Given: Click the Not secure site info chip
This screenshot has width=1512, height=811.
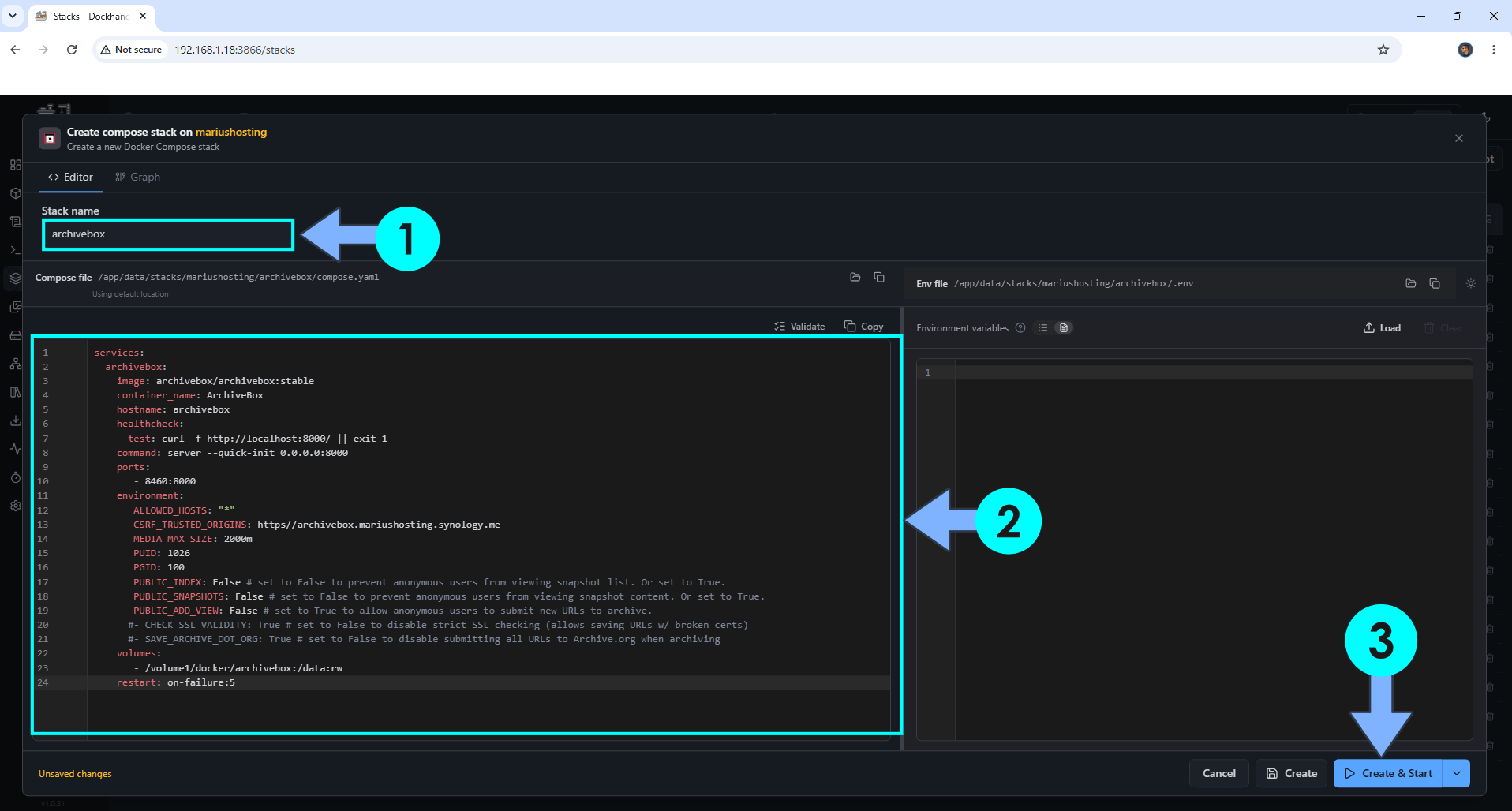Looking at the screenshot, I should [x=131, y=50].
